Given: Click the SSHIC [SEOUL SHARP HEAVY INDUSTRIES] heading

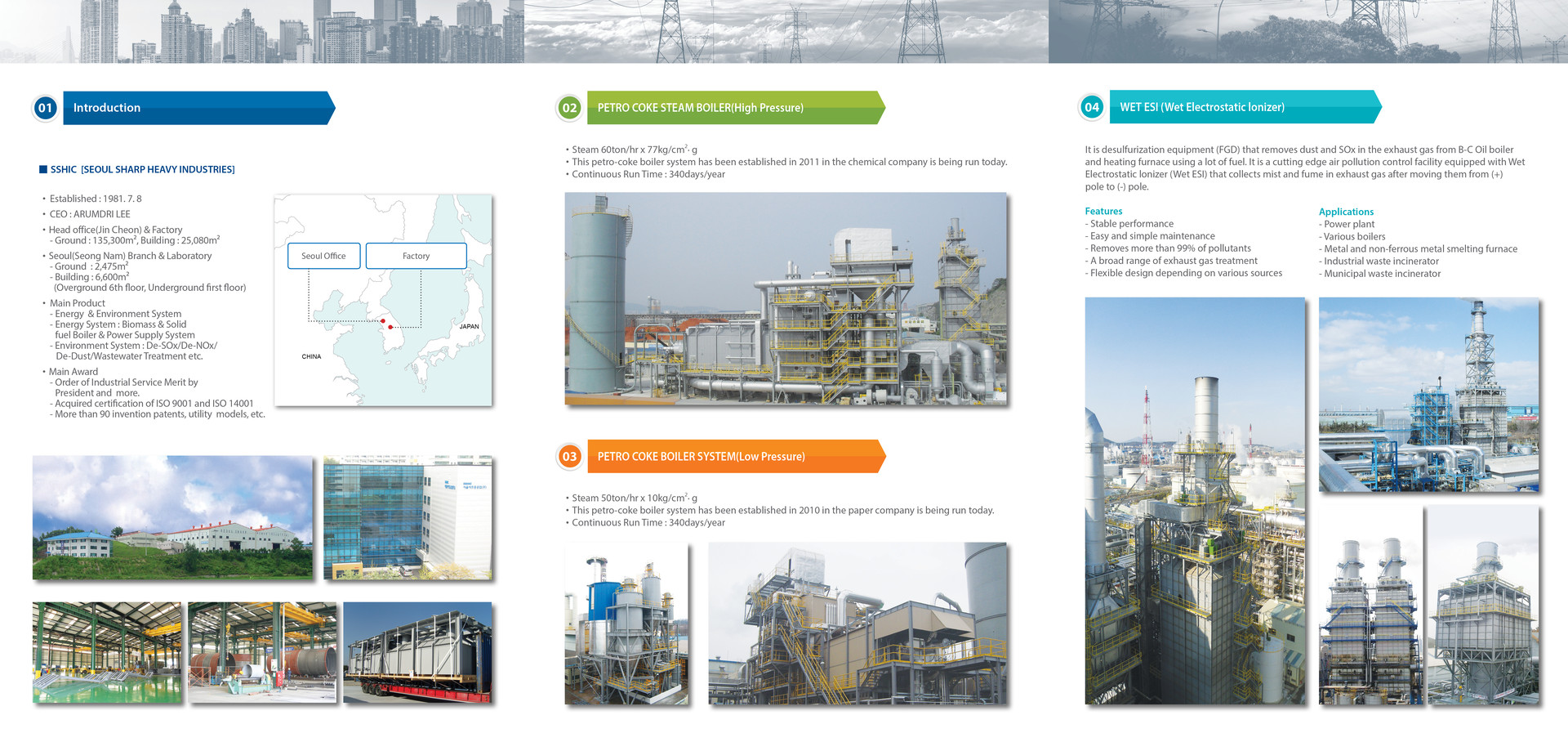Looking at the screenshot, I should [143, 169].
